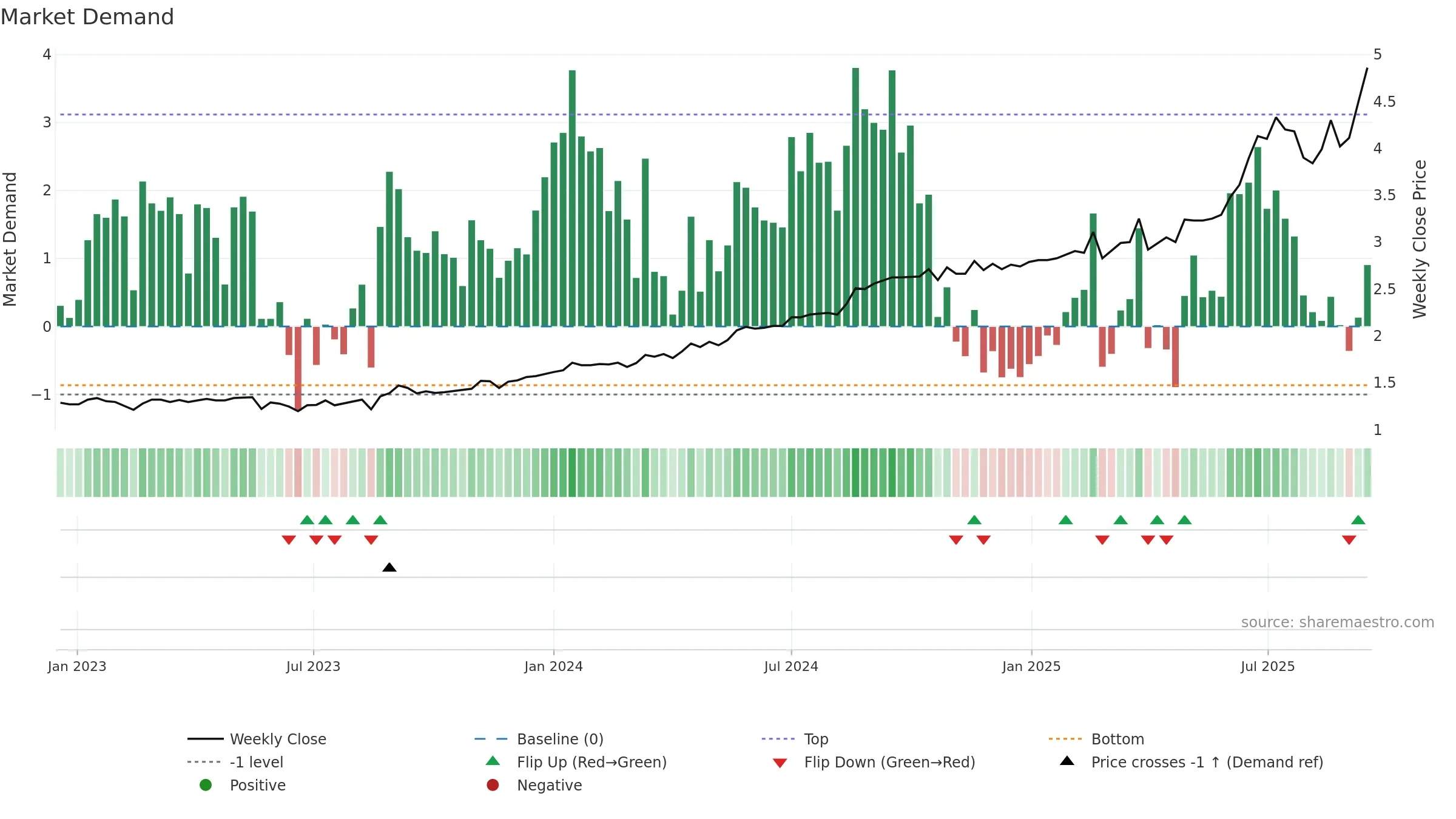
Task: Toggle the Weekly Close legend entry
Action: [257, 739]
